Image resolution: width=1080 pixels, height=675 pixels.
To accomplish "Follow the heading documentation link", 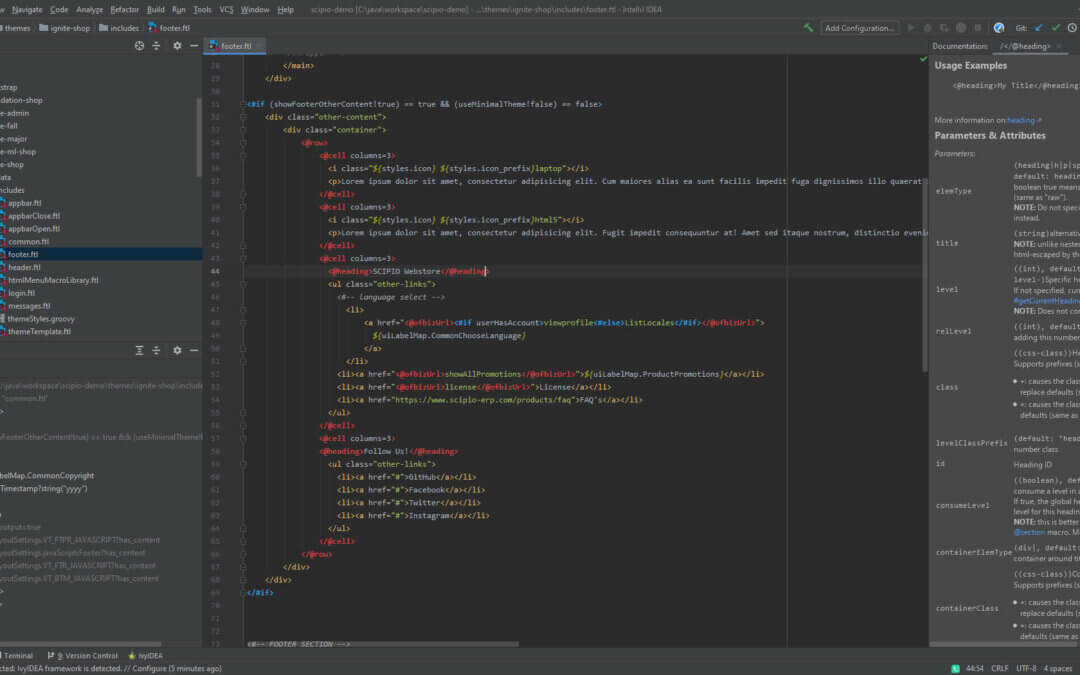I will [1021, 120].
